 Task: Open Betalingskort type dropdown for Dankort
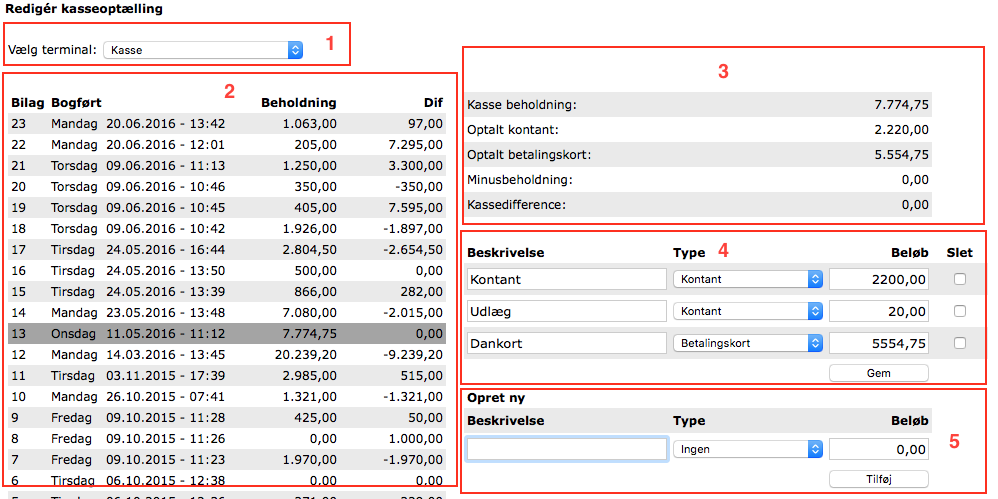(x=747, y=344)
